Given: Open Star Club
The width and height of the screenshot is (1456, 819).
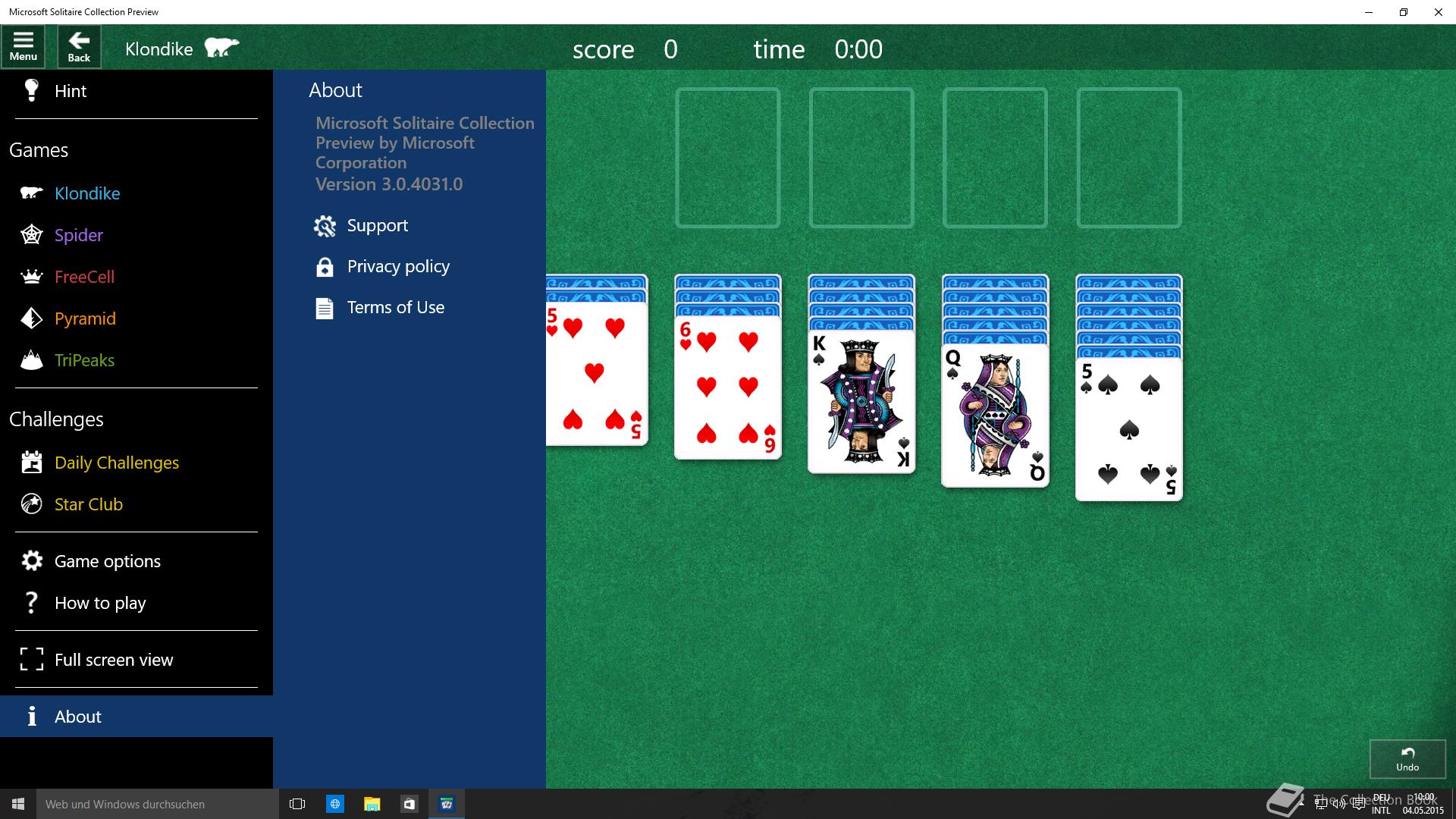Looking at the screenshot, I should click(136, 504).
